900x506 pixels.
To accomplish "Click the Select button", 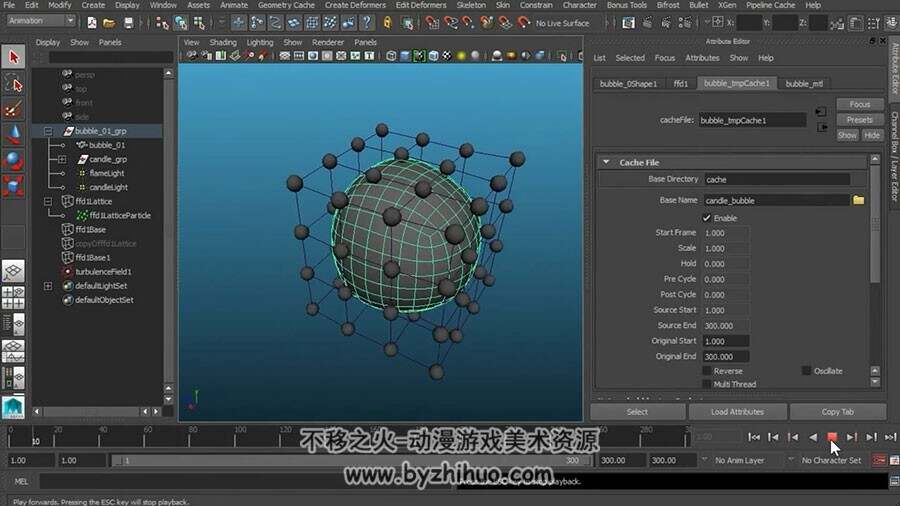I will point(637,412).
